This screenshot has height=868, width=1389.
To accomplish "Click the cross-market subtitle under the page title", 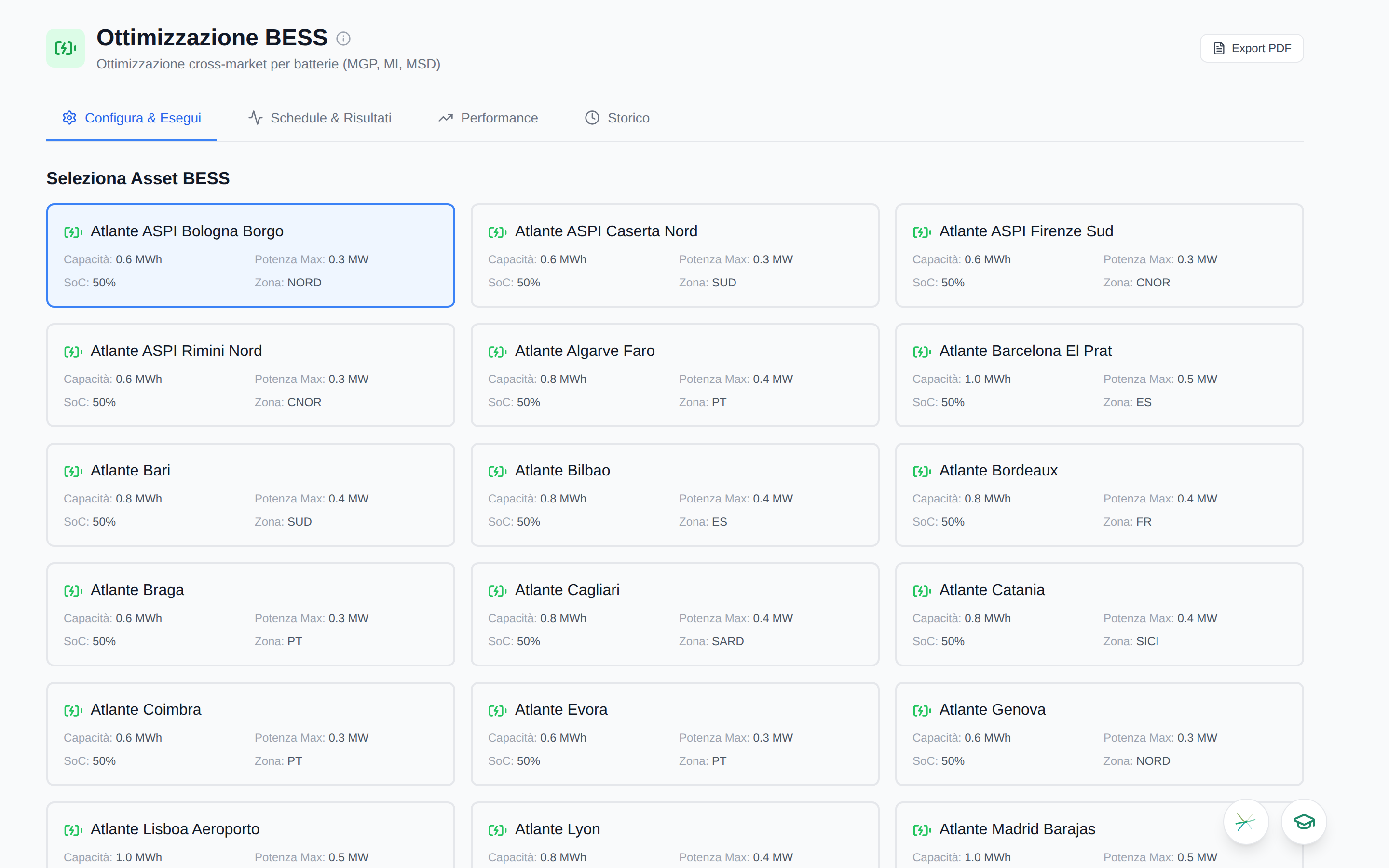I will click(268, 64).
